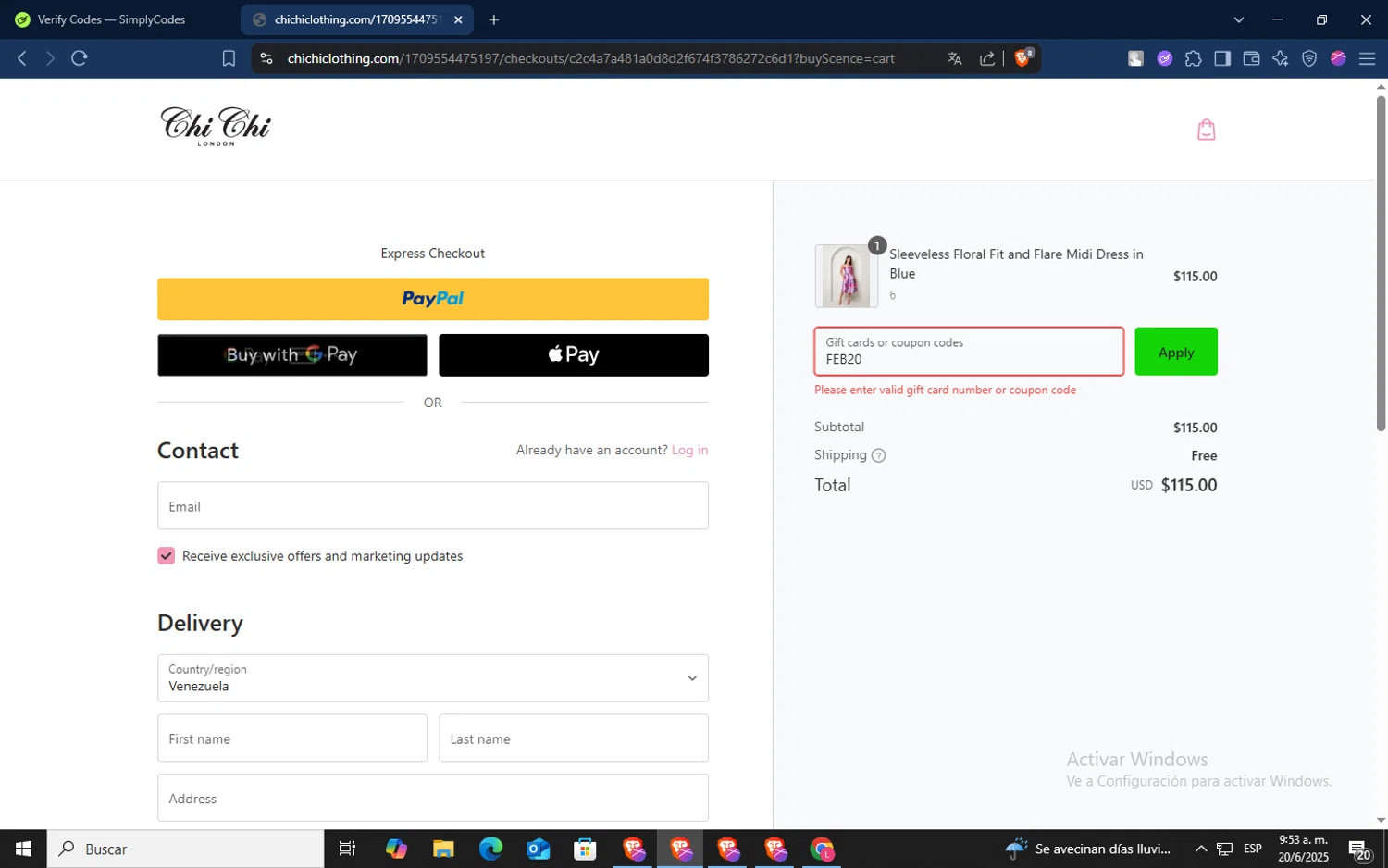1388x868 pixels.
Task: Click the Address input field
Action: point(433,798)
